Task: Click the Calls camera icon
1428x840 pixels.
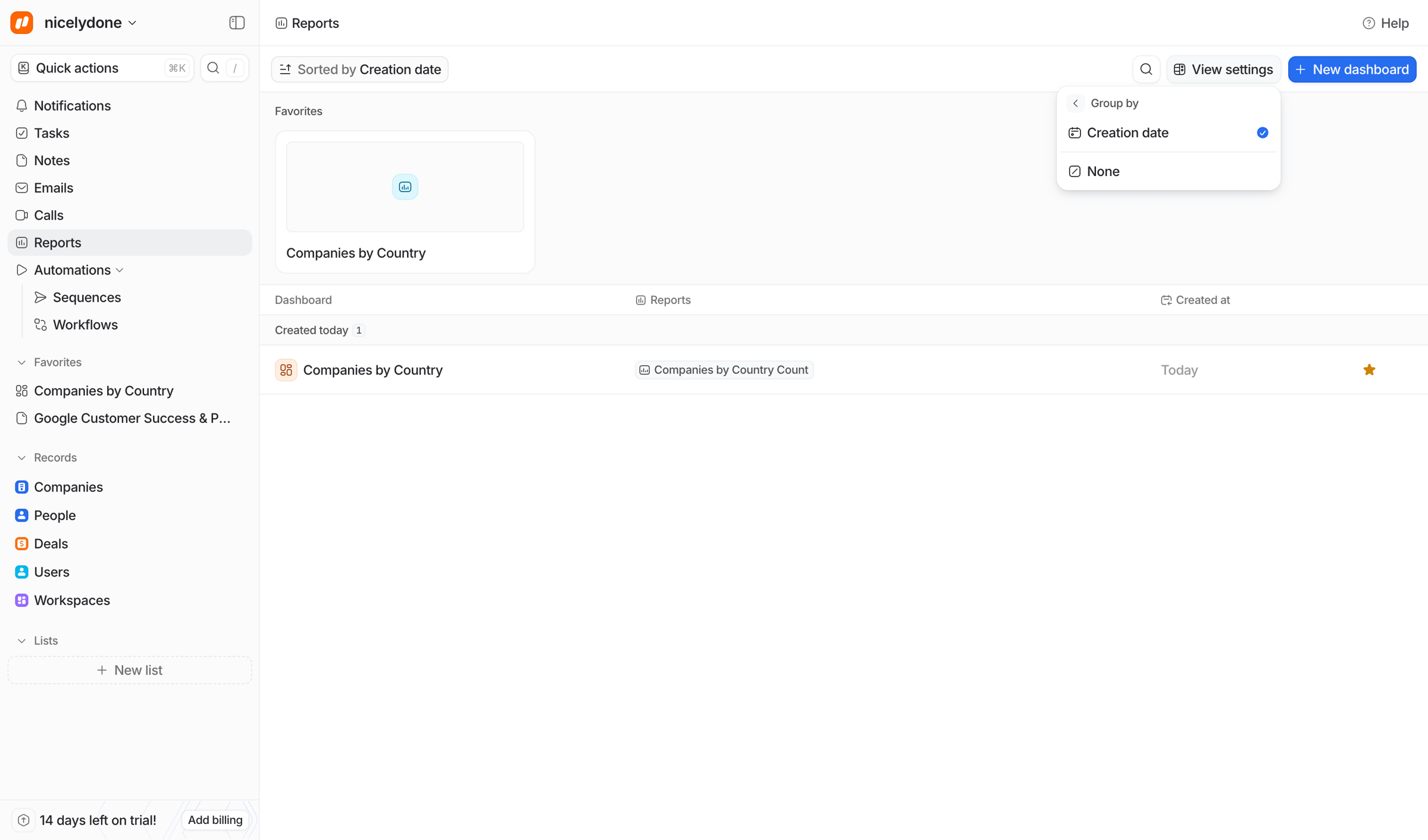Action: pos(21,215)
